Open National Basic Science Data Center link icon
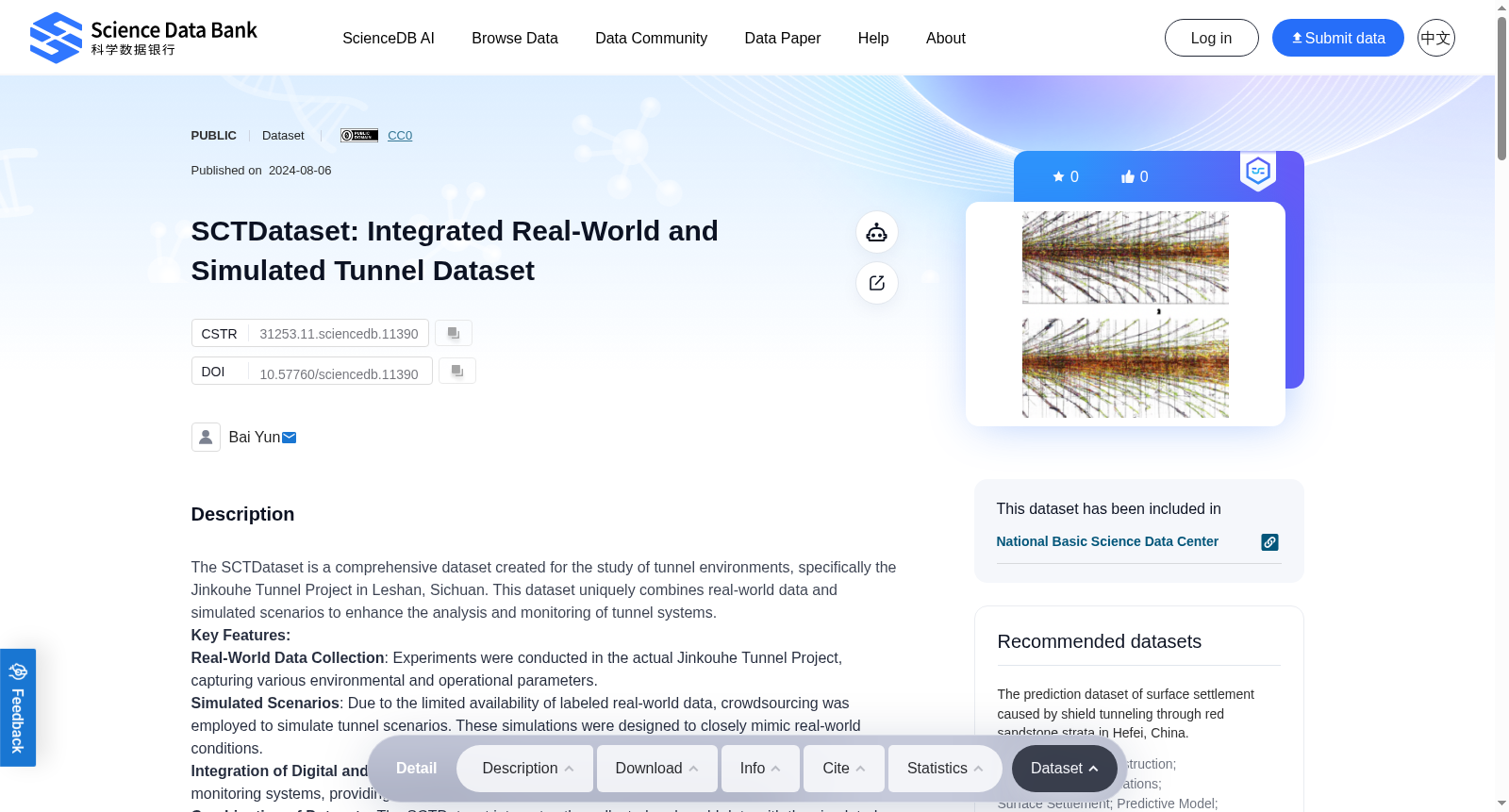The image size is (1509, 812). [1270, 542]
